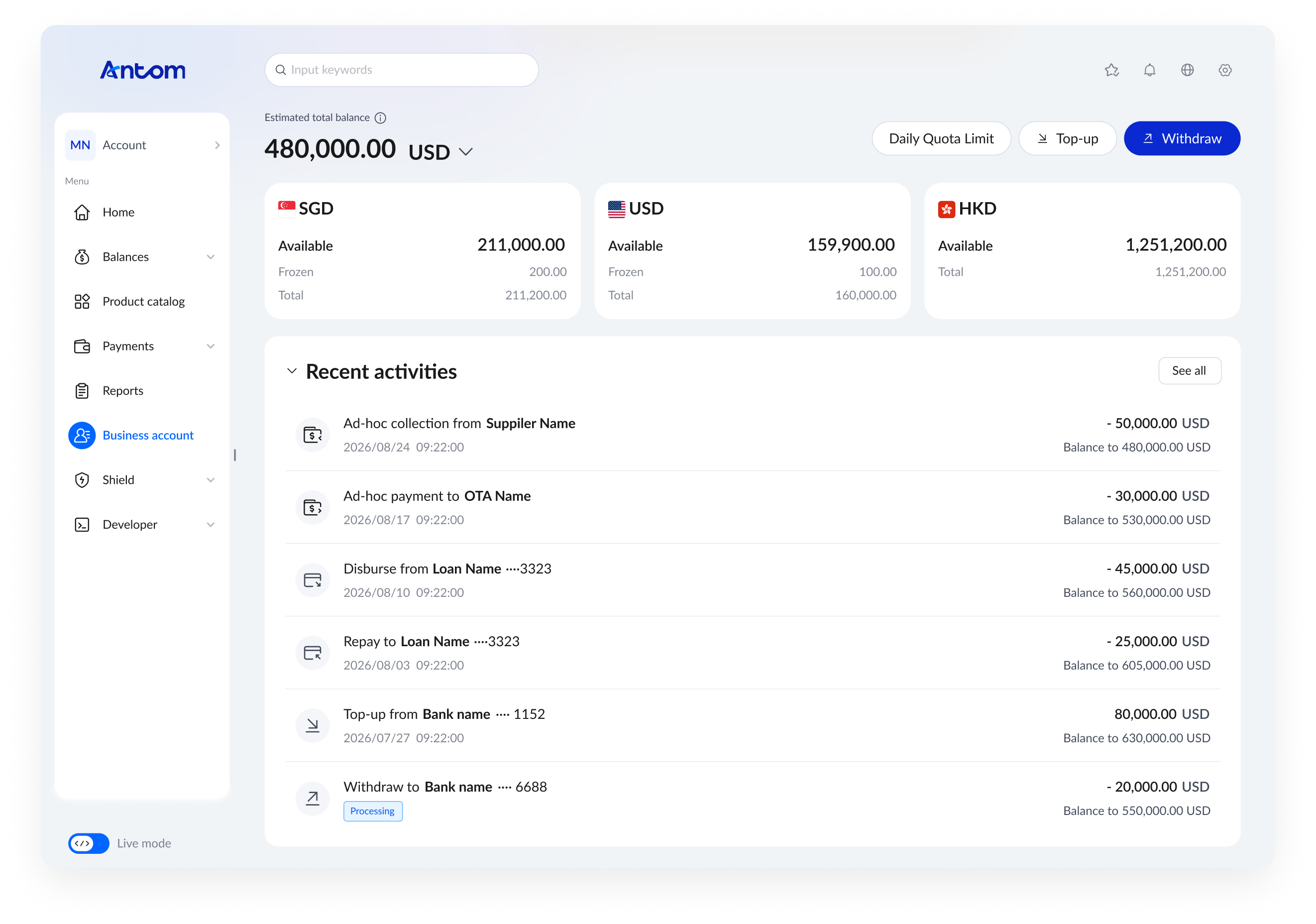Viewport: 1316px width, 924px height.
Task: Expand the Shield menu chevron
Action: click(211, 480)
